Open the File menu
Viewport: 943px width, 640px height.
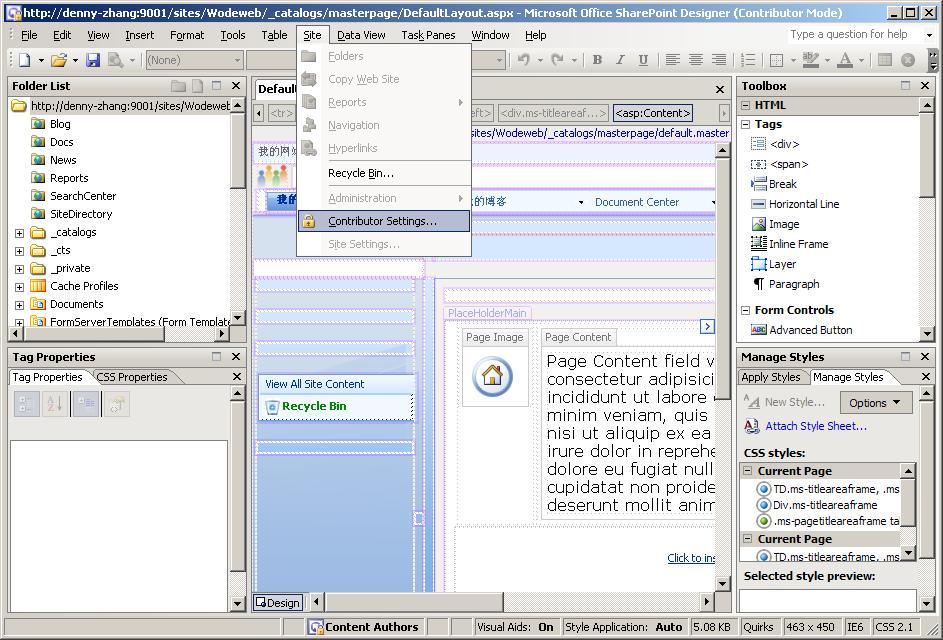tap(29, 35)
